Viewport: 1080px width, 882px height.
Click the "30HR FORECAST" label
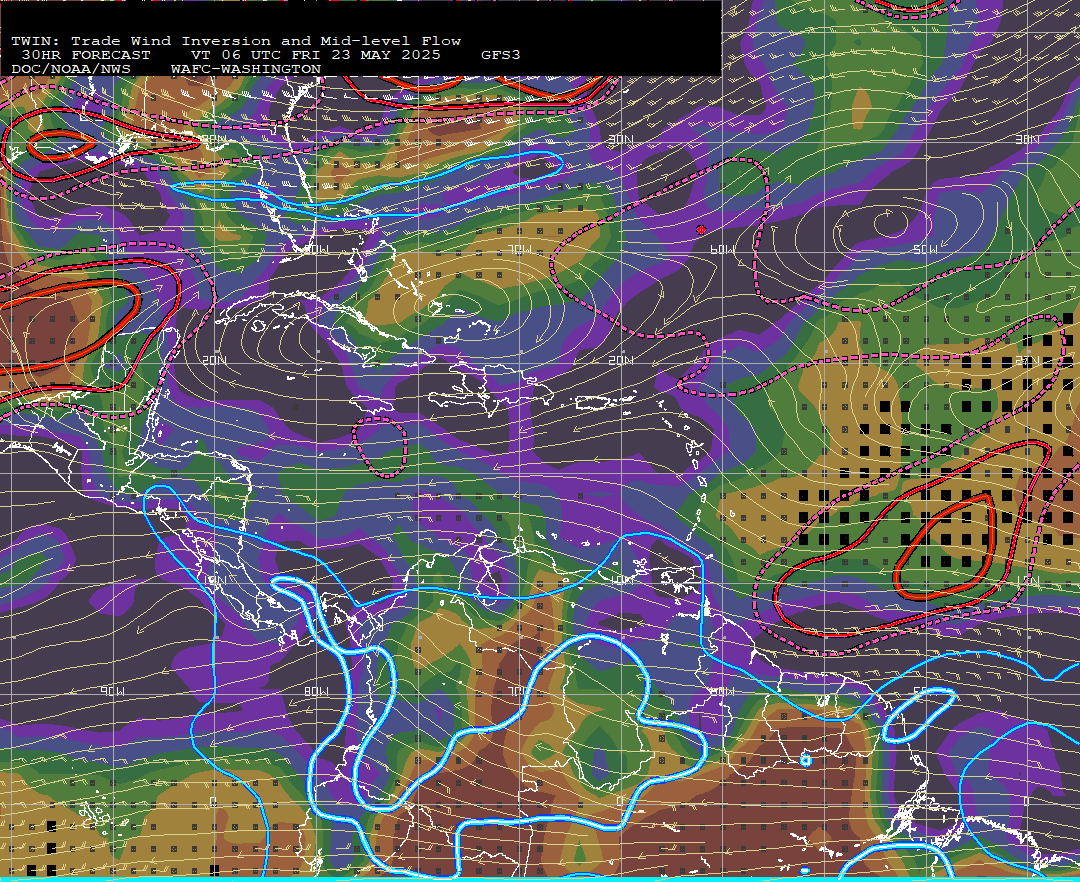[x=85, y=54]
